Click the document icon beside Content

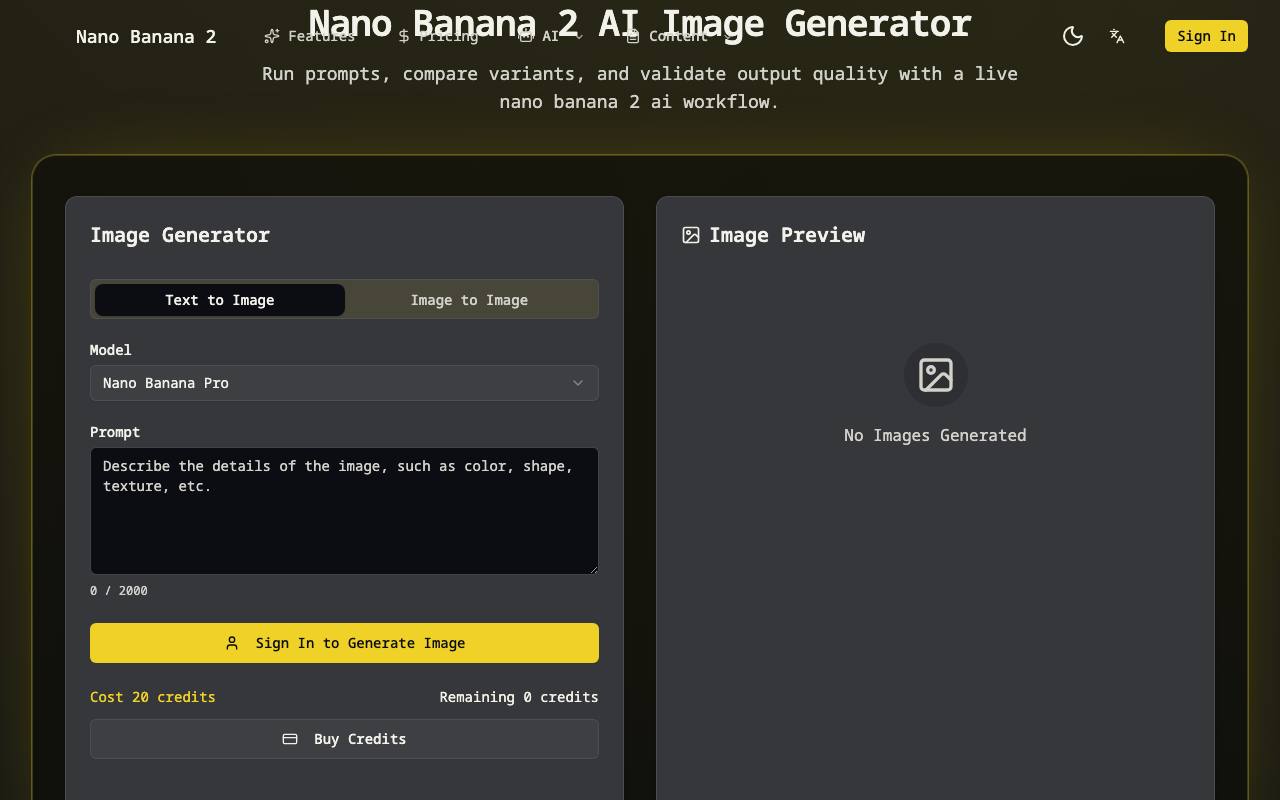coord(633,36)
